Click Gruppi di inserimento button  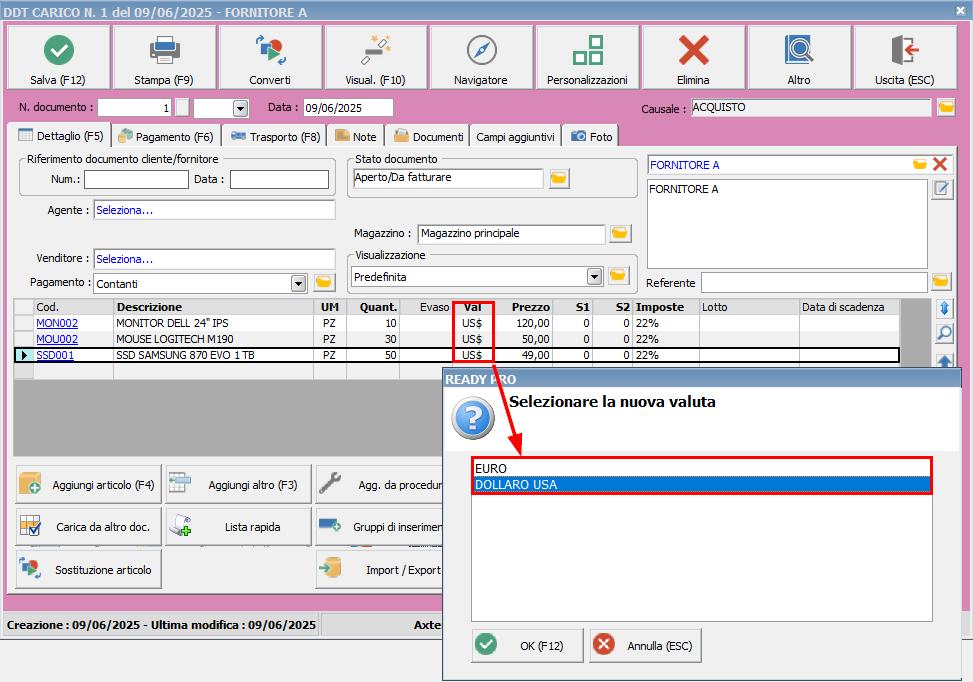(380, 527)
